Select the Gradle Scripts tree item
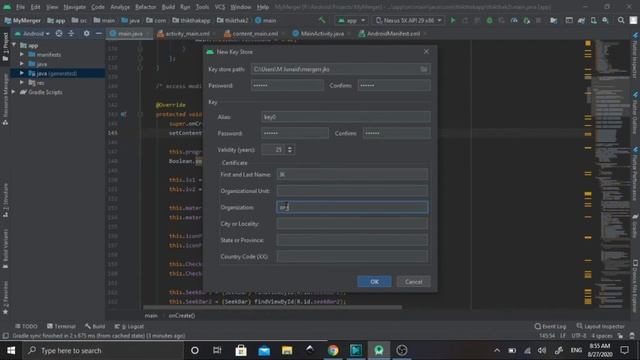The image size is (640, 360). [41, 92]
